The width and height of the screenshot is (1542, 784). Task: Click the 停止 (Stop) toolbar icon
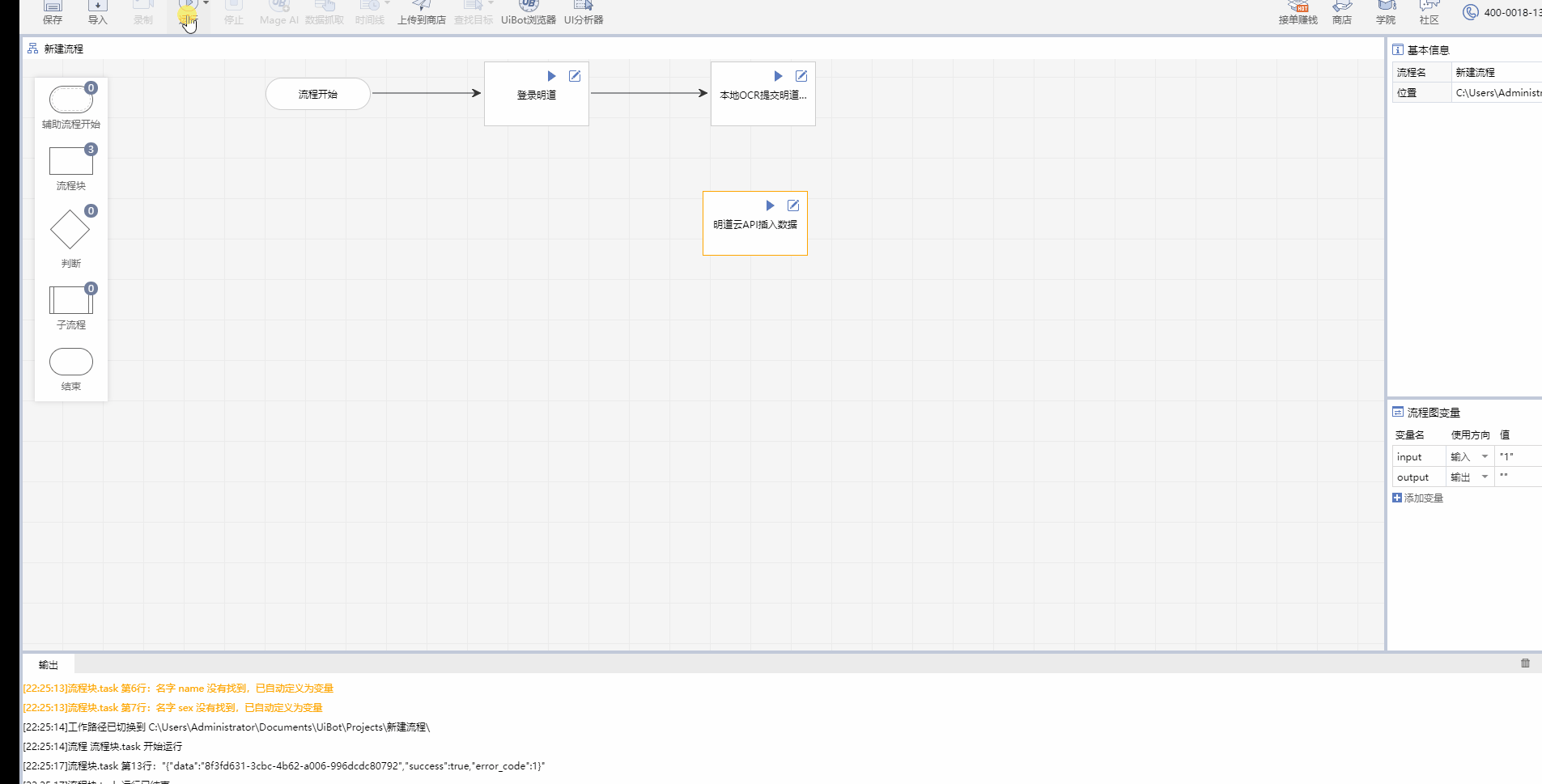(x=234, y=12)
